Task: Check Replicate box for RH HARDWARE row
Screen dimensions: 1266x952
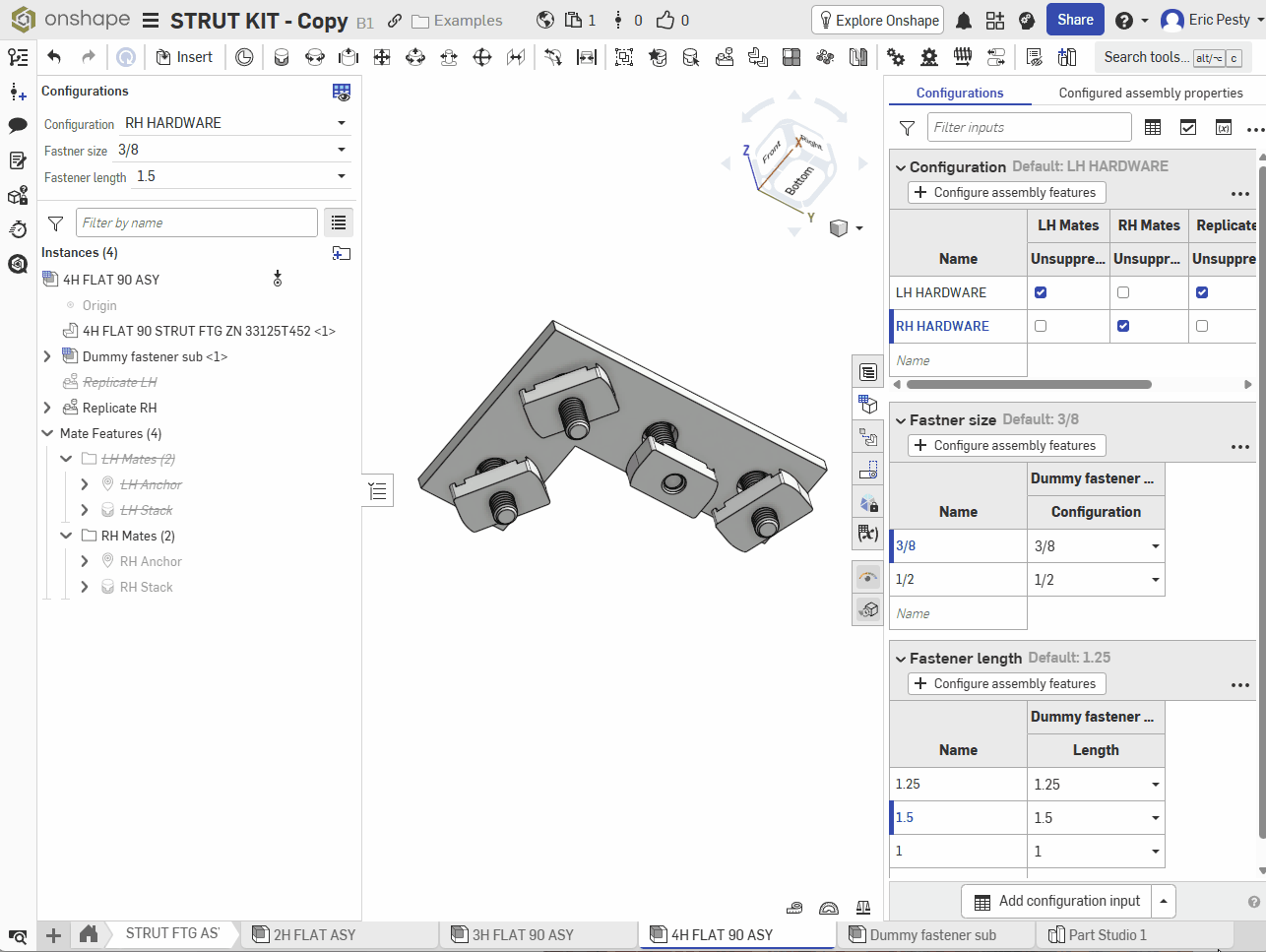Action: [x=1202, y=326]
